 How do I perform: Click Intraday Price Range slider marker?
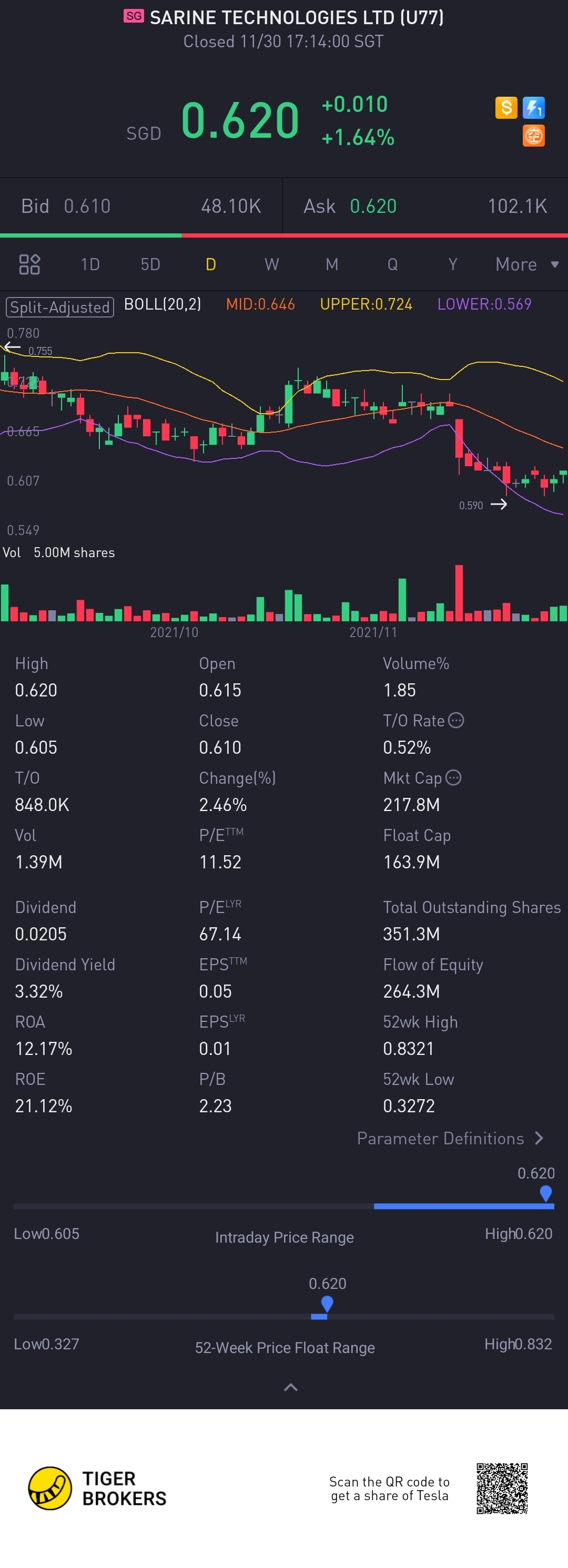(545, 1193)
